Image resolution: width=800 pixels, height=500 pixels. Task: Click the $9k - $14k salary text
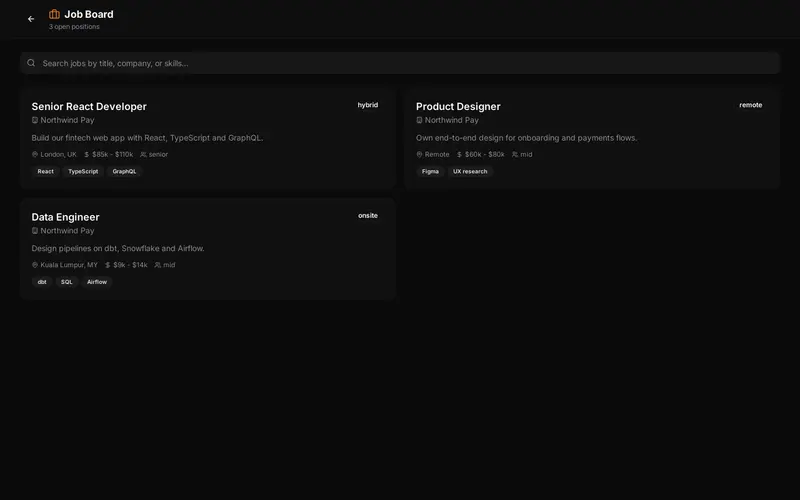[130, 265]
